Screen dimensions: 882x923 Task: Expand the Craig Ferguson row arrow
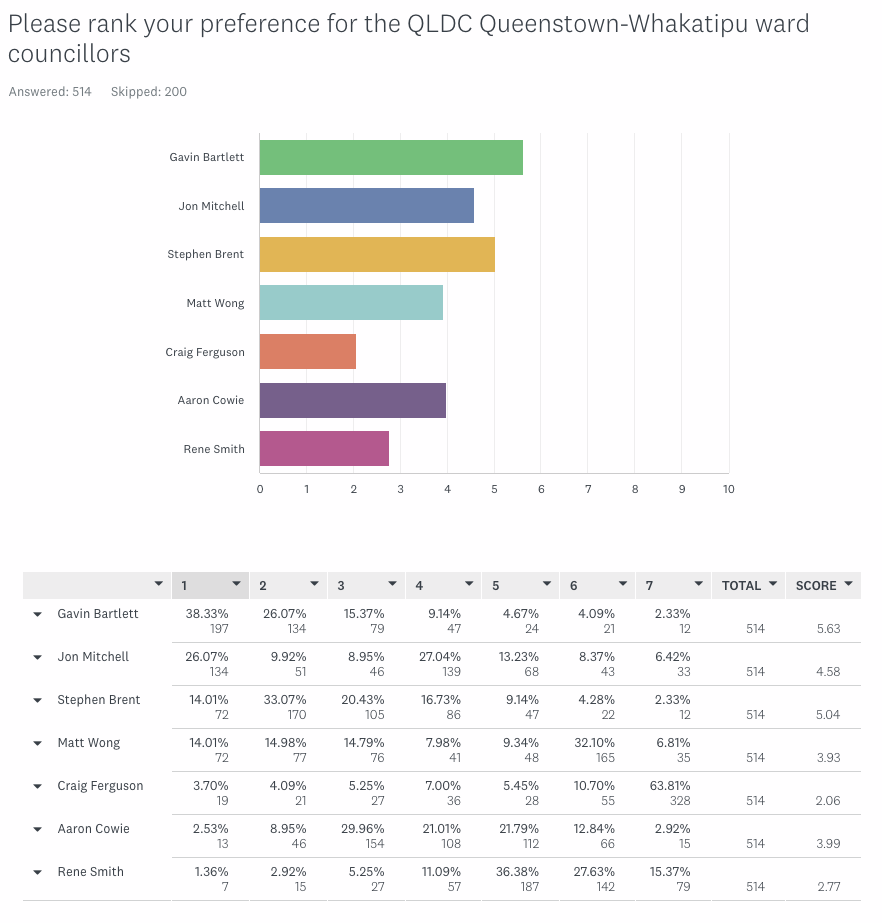[x=38, y=786]
